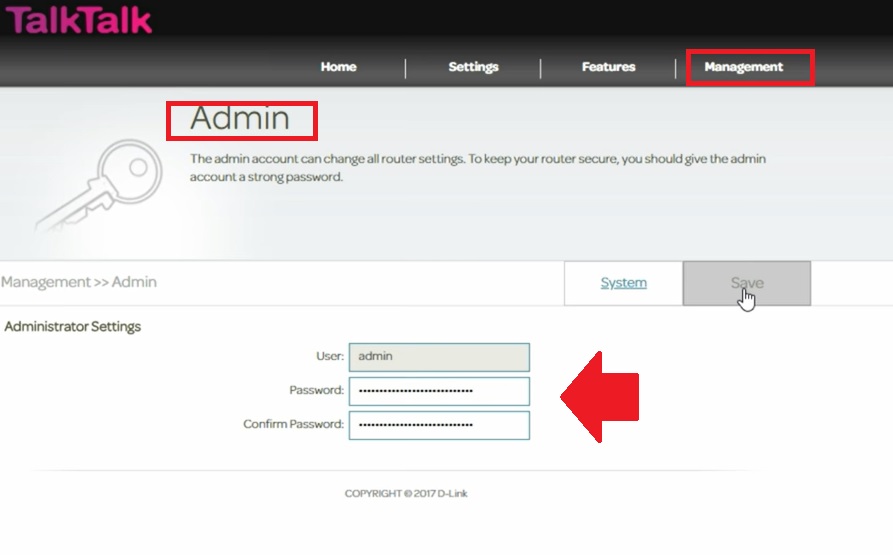893x555 pixels.
Task: Click the User label
Action: 328,357
